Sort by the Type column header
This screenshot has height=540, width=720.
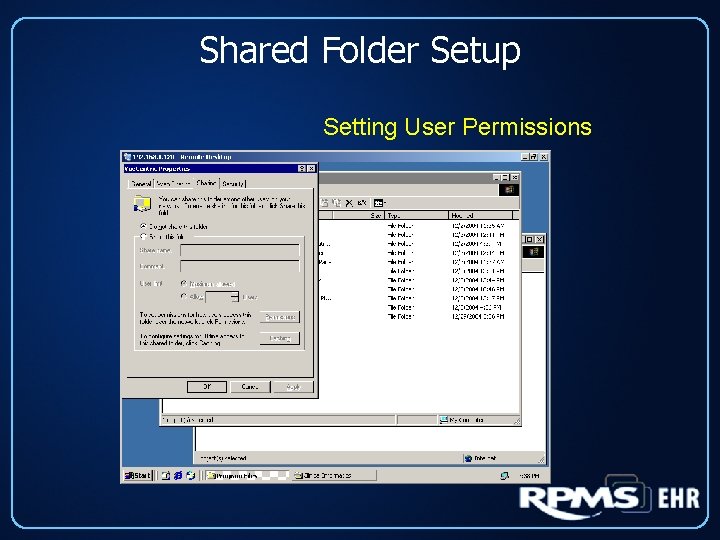point(416,215)
